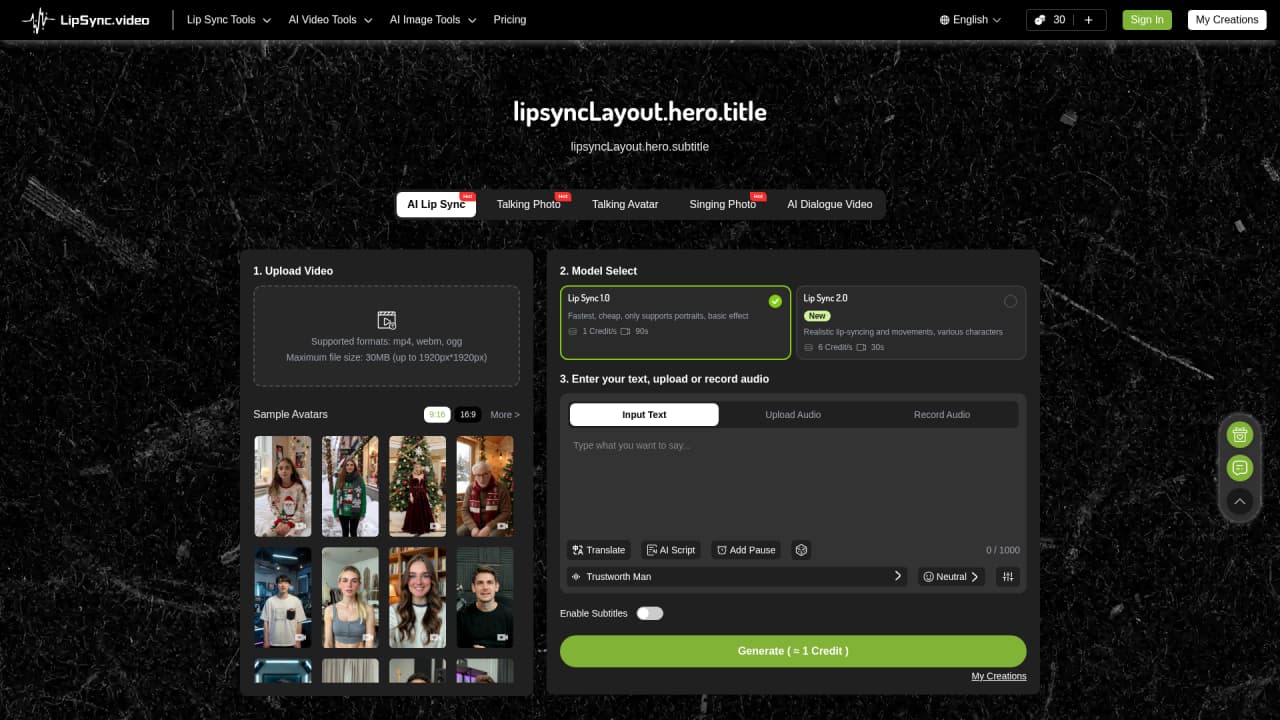This screenshot has height=720, width=1280.
Task: Click the Translate tool button
Action: coord(598,550)
